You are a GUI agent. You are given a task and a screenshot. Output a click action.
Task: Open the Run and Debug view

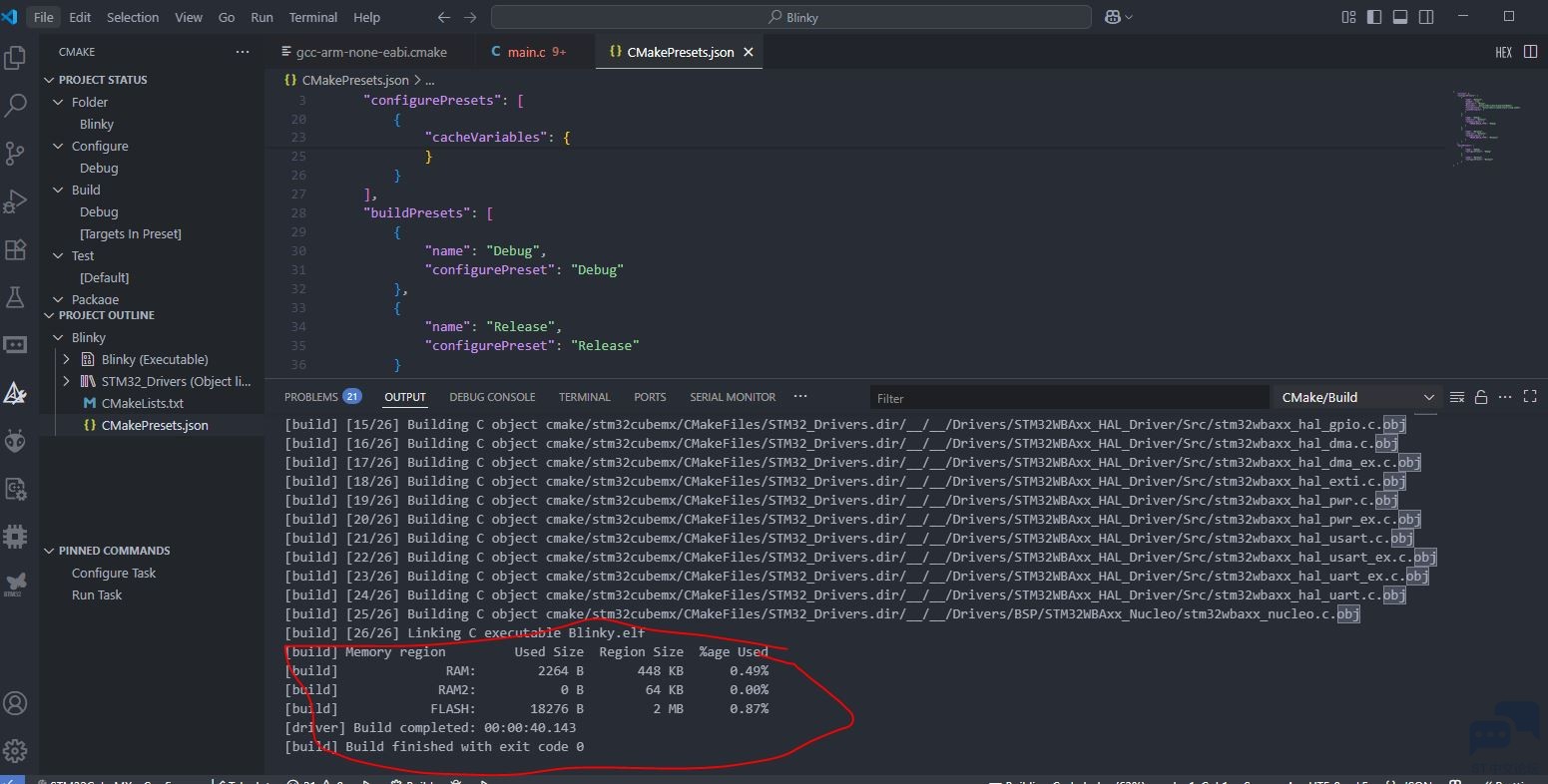pos(15,200)
